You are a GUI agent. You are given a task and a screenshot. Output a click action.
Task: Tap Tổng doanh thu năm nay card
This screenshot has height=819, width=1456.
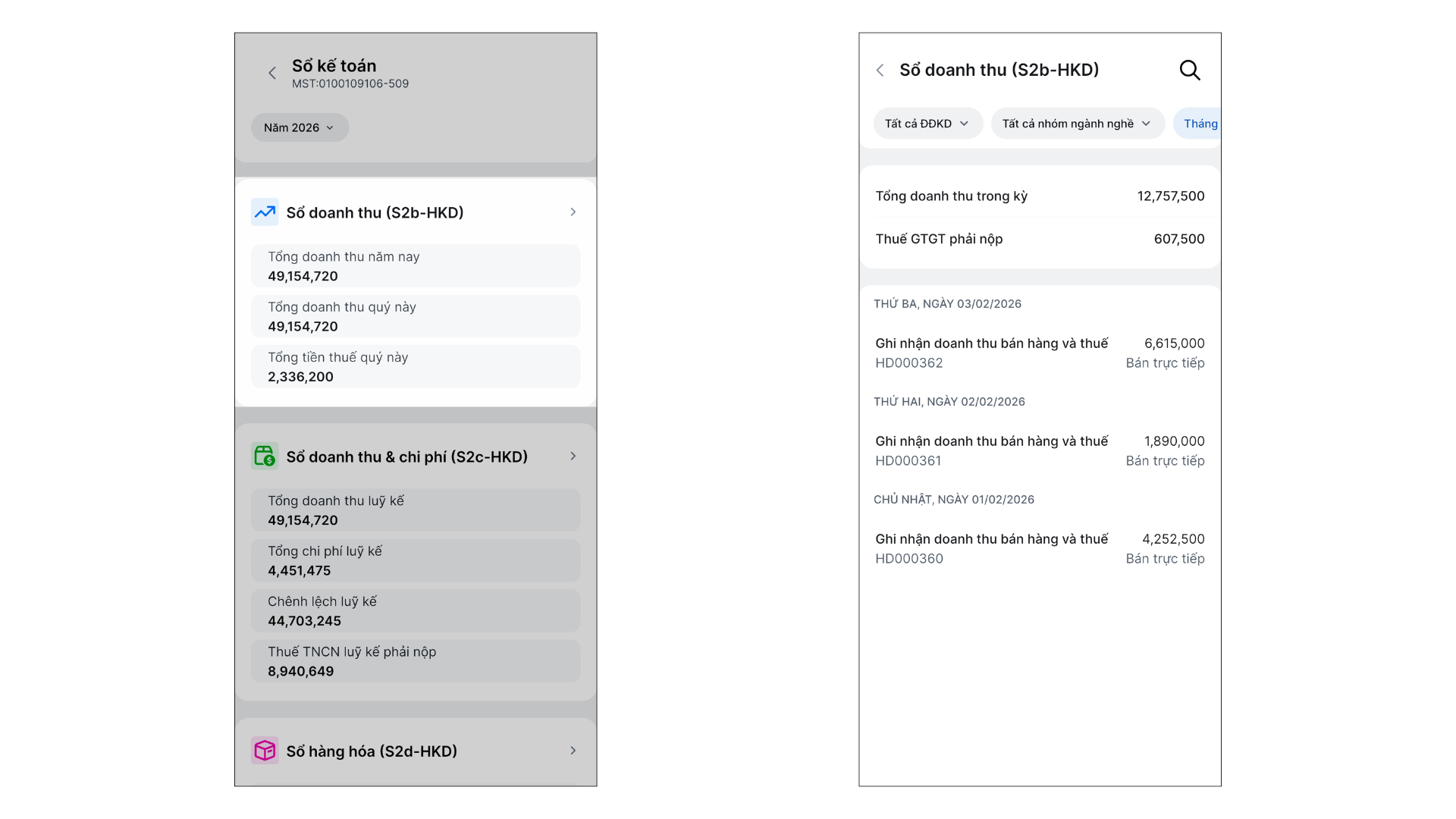[416, 266]
